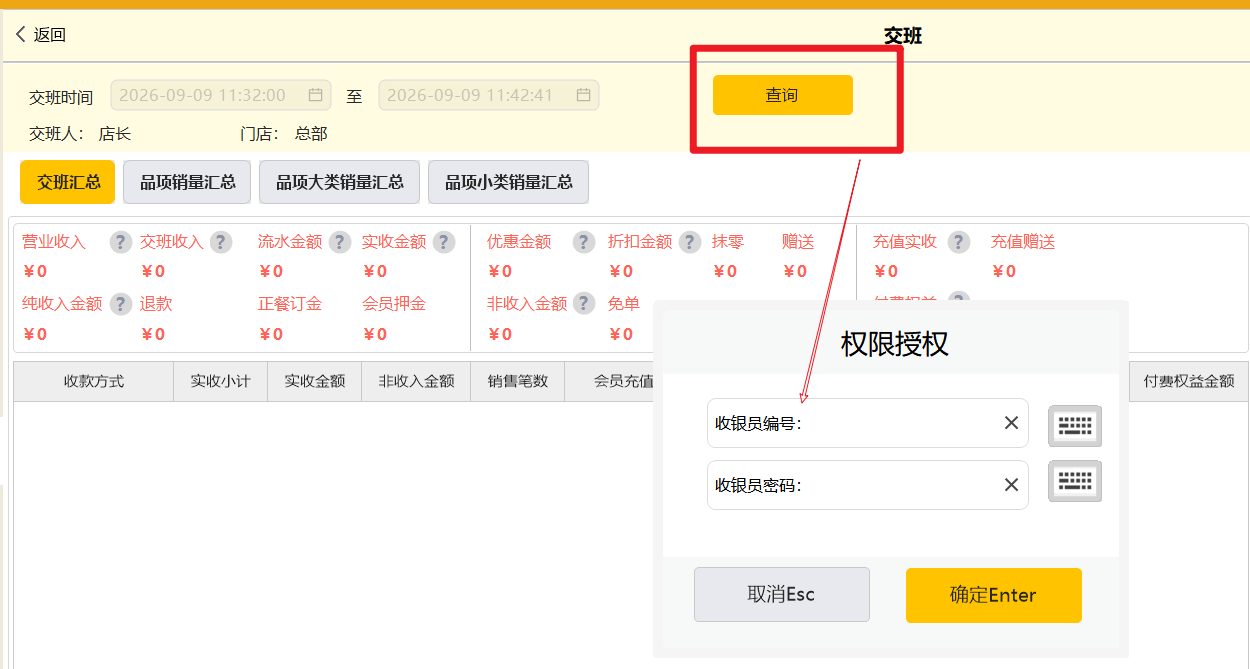Viewport: 1250px width, 669px height.
Task: Switch to the 交班汇总 tab
Action: tap(68, 182)
